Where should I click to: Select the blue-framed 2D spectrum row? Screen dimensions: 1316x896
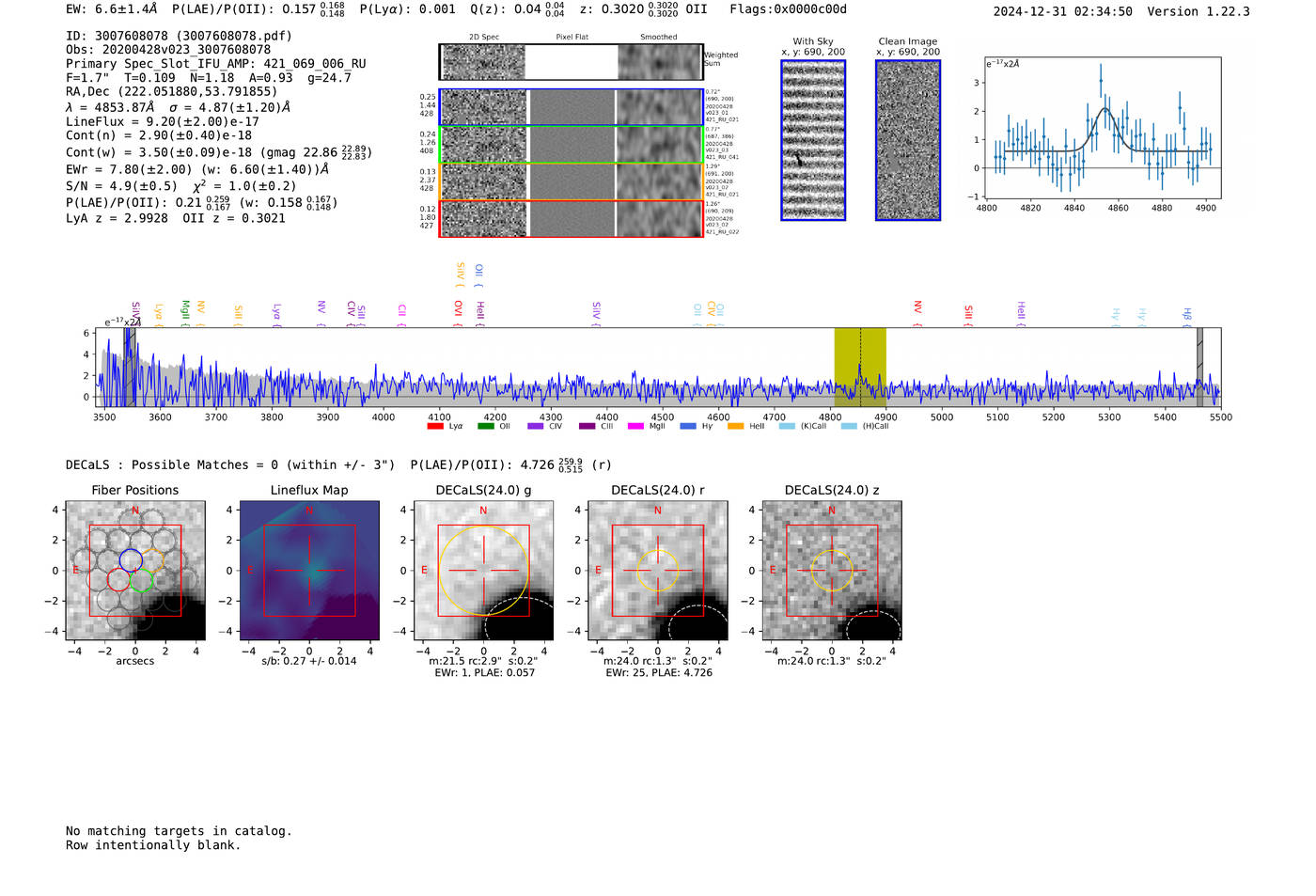[572, 107]
